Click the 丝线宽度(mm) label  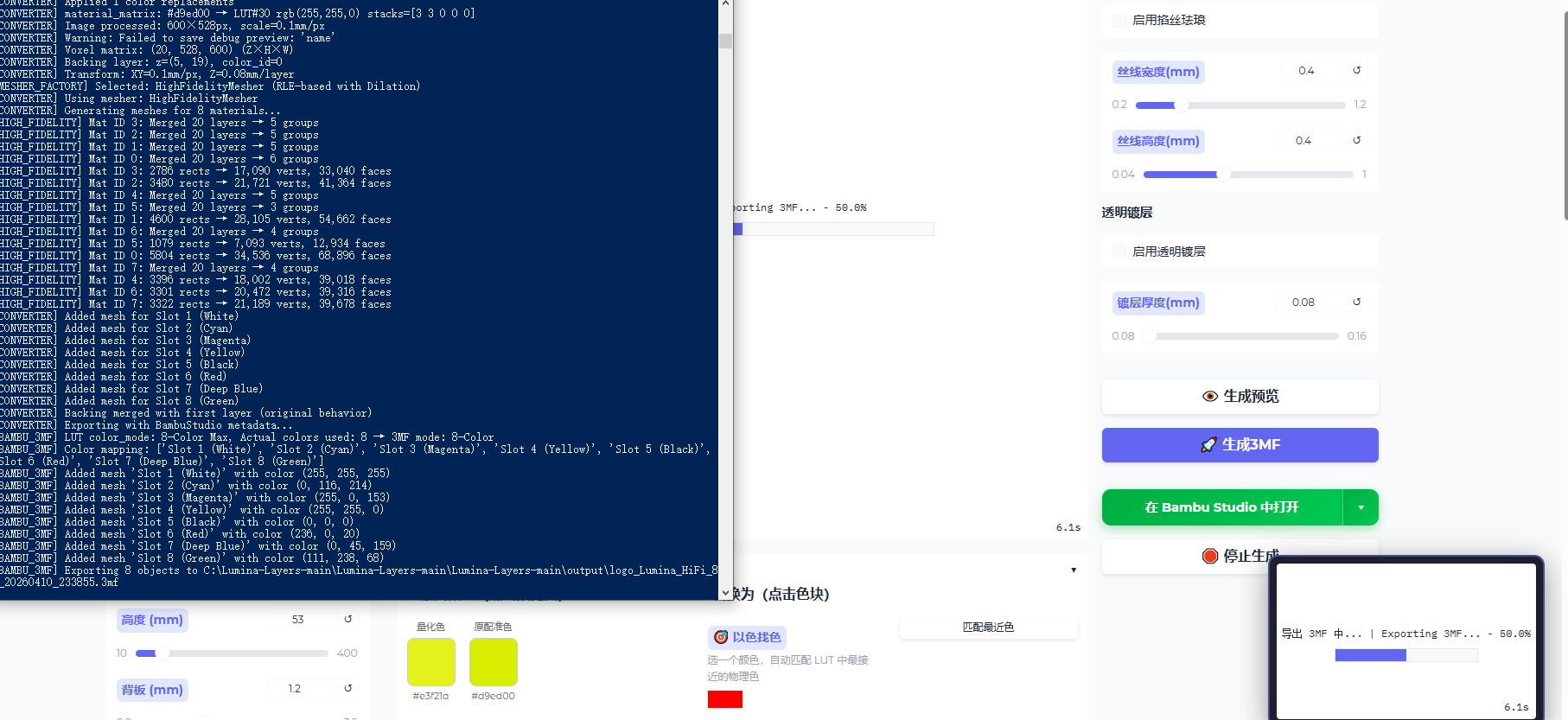pyautogui.click(x=1158, y=72)
